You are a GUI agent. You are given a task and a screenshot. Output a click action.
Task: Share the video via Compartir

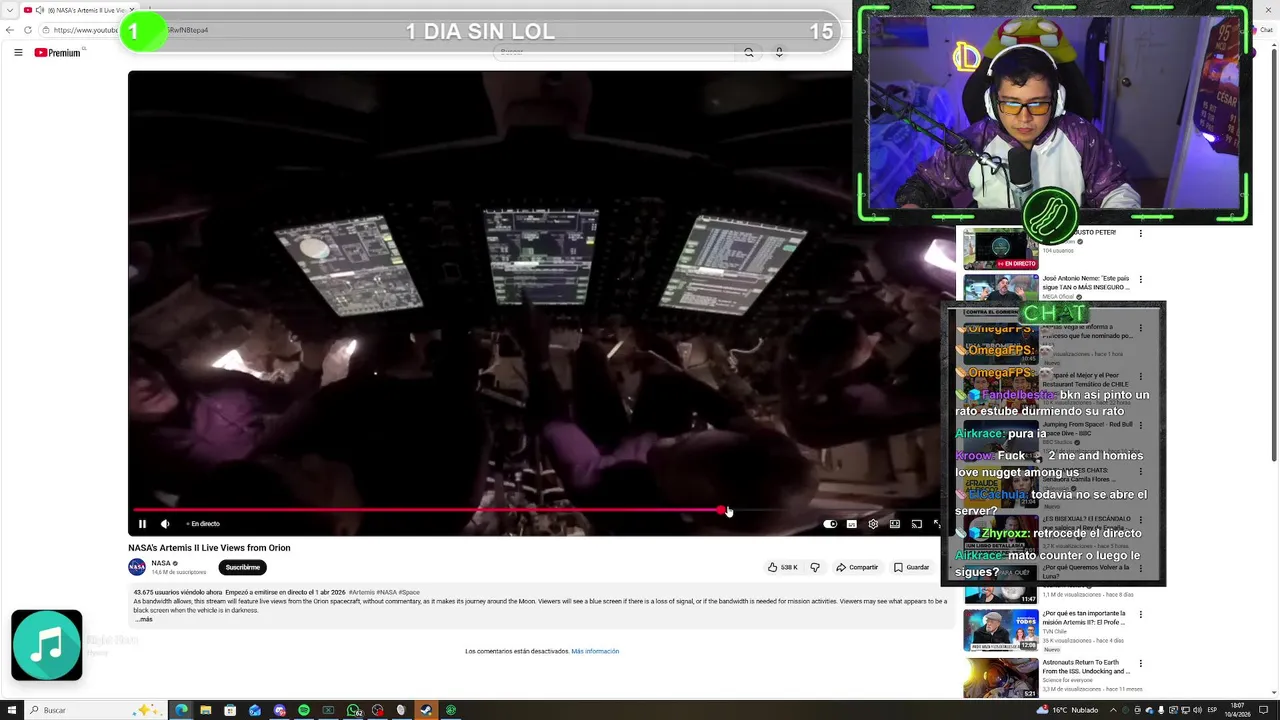[857, 567]
